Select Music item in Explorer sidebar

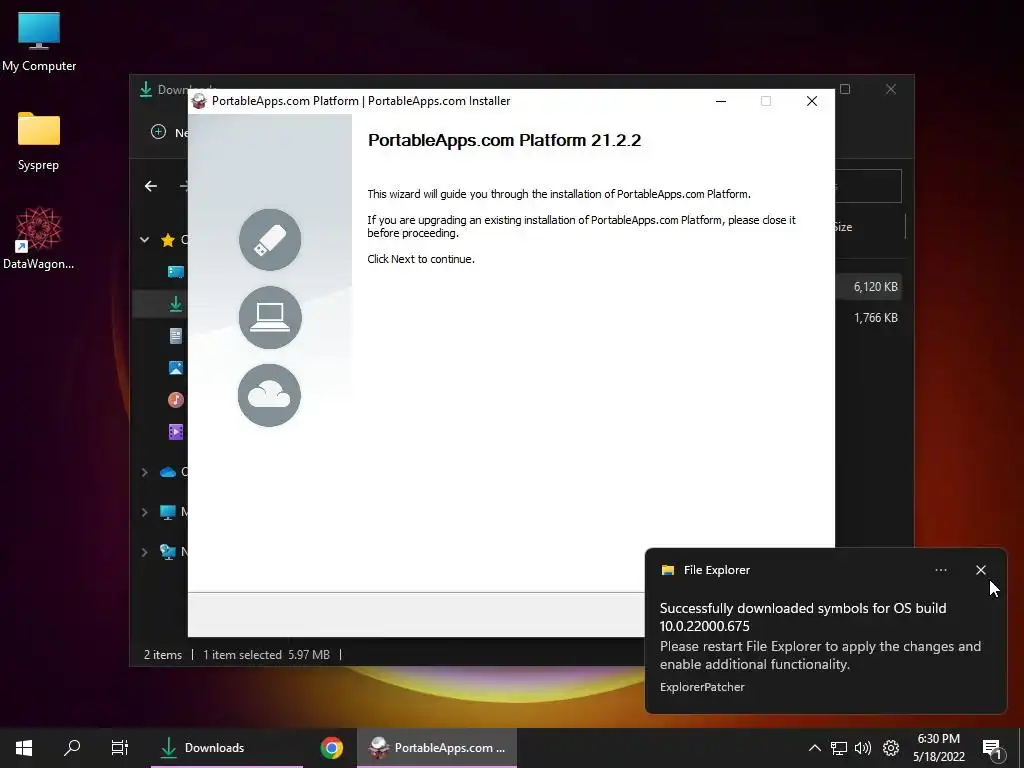(176, 400)
